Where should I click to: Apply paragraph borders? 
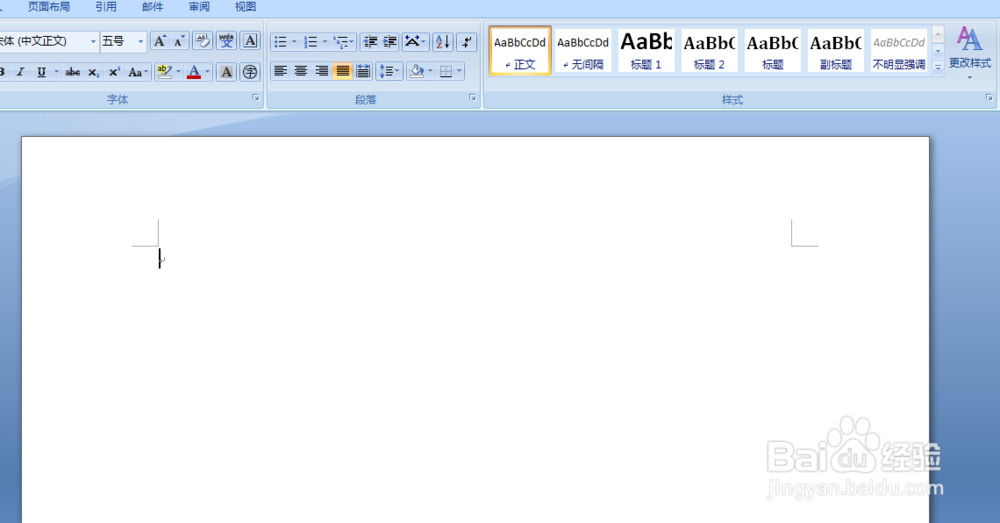[446, 71]
